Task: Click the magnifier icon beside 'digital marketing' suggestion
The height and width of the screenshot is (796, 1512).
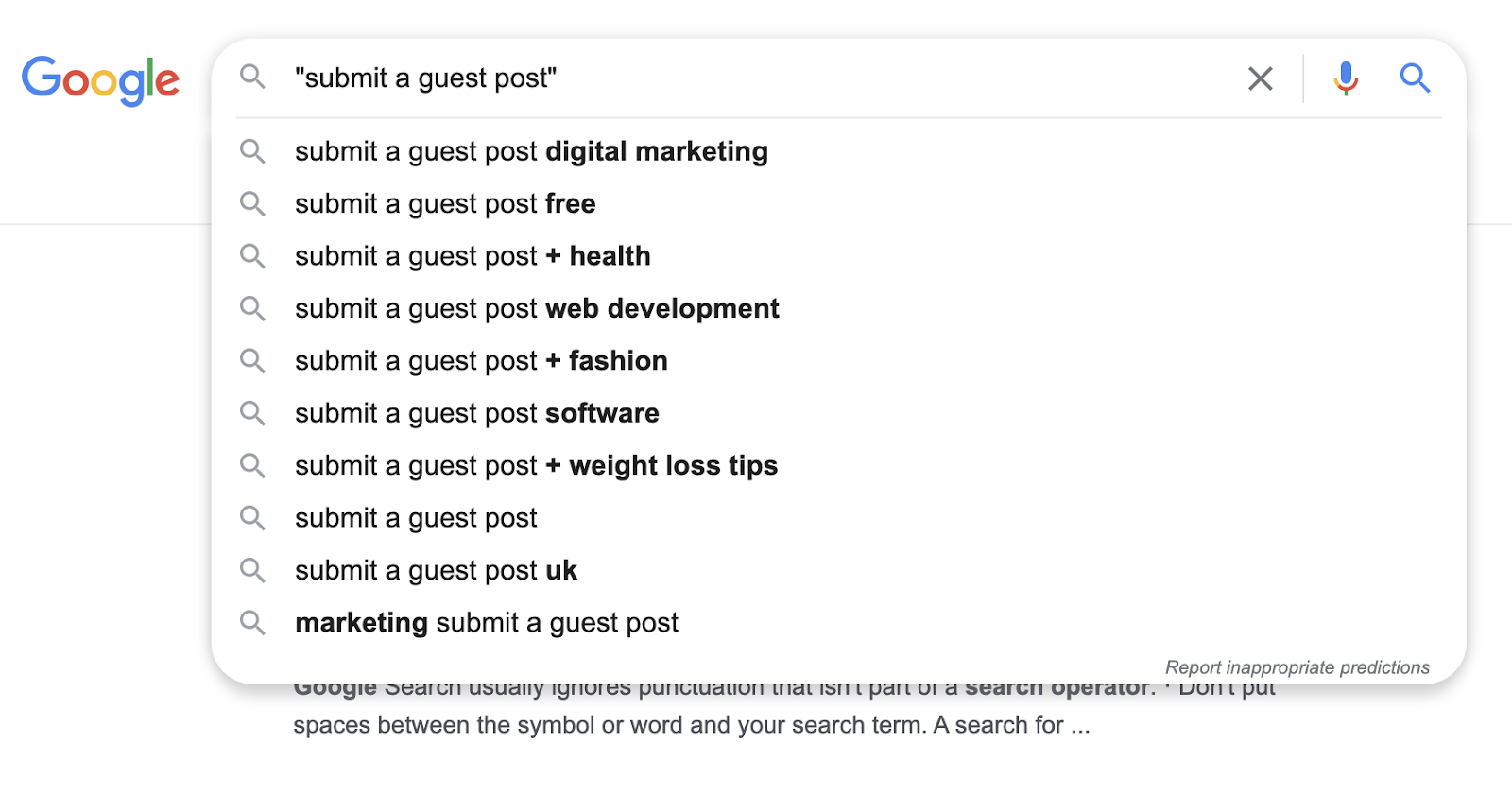Action: tap(252, 151)
